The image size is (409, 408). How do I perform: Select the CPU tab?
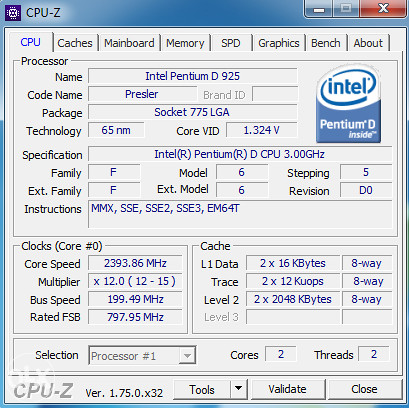point(30,42)
